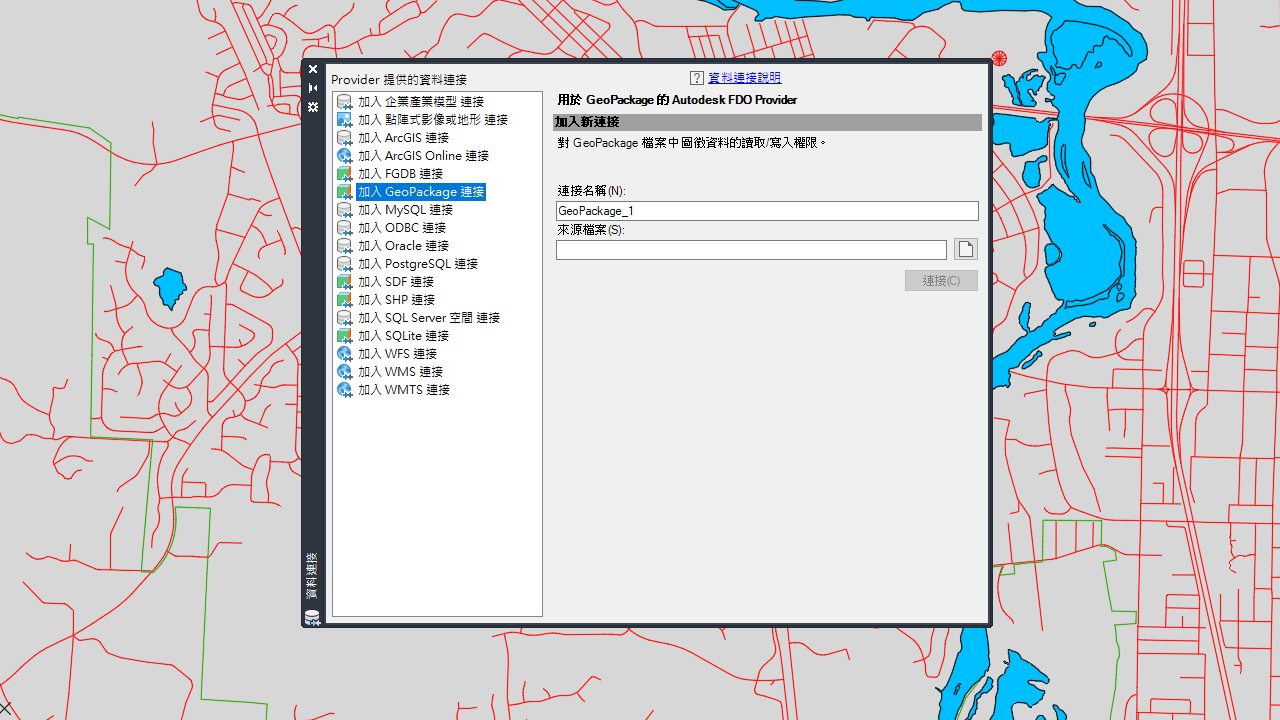Select 加入 ODBC 連接
Screen dimensions: 1280x720
[402, 228]
